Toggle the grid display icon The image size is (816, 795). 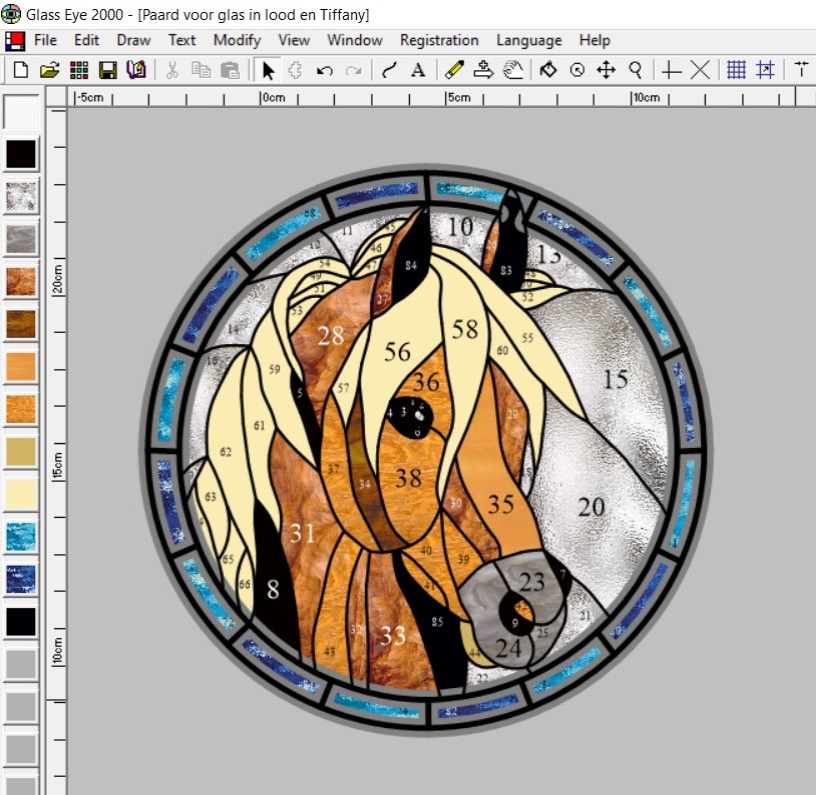coord(736,70)
